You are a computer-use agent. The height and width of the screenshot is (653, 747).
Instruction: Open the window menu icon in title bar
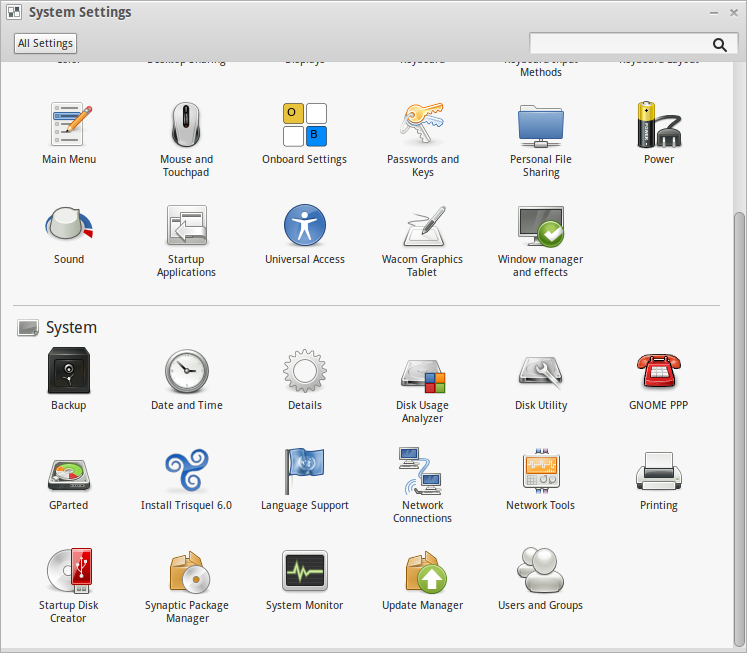(x=13, y=13)
